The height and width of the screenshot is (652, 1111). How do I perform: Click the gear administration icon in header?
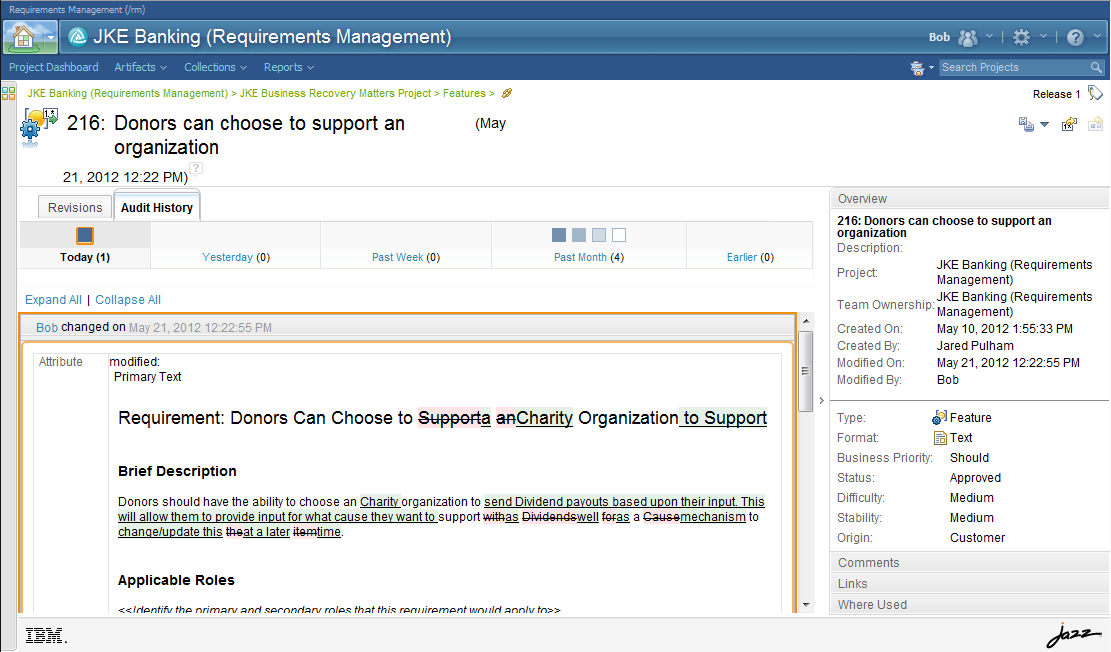[x=1021, y=38]
